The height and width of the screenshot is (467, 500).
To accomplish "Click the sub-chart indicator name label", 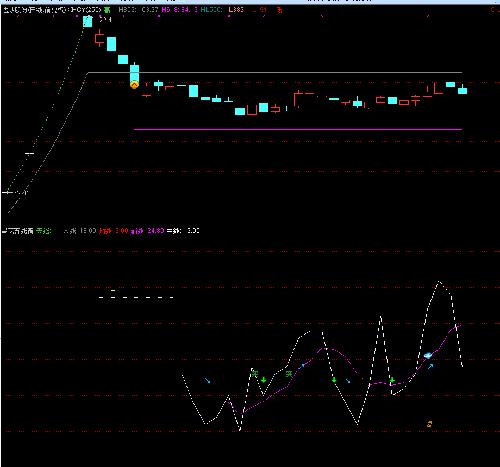I will click(18, 231).
